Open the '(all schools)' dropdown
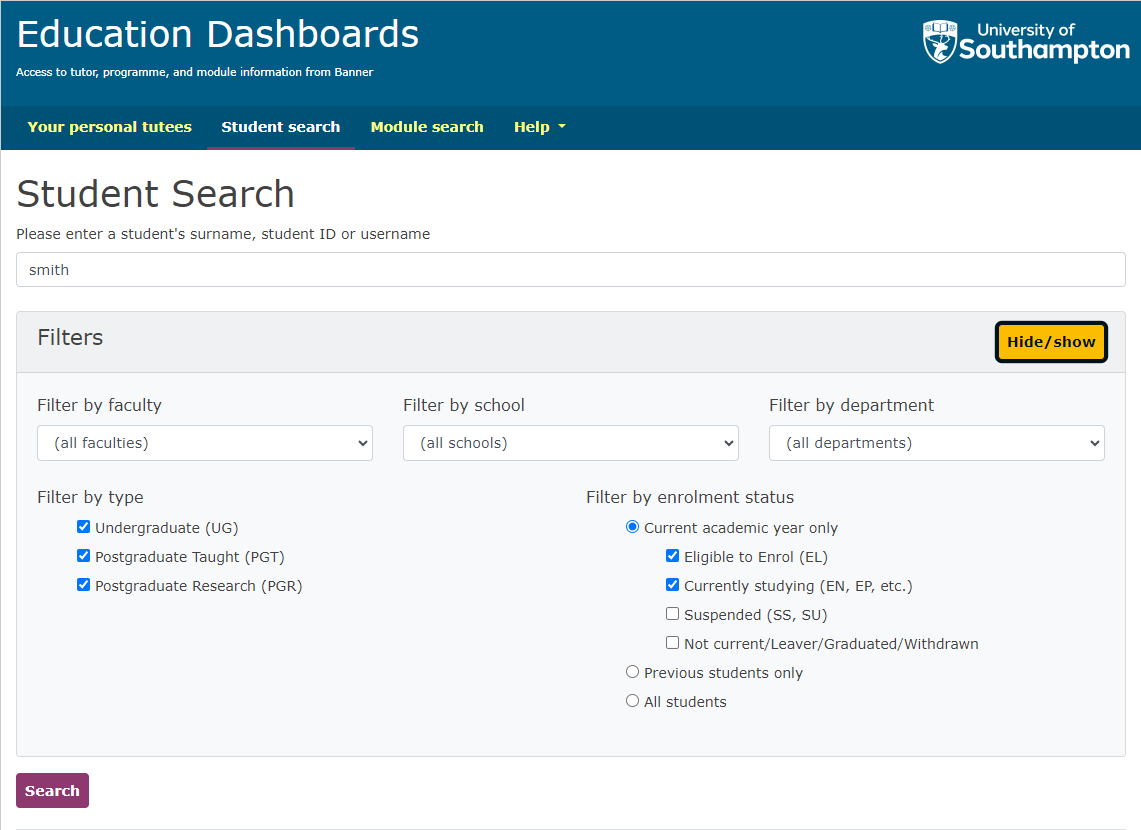Viewport: 1141px width, 830px height. [570, 442]
